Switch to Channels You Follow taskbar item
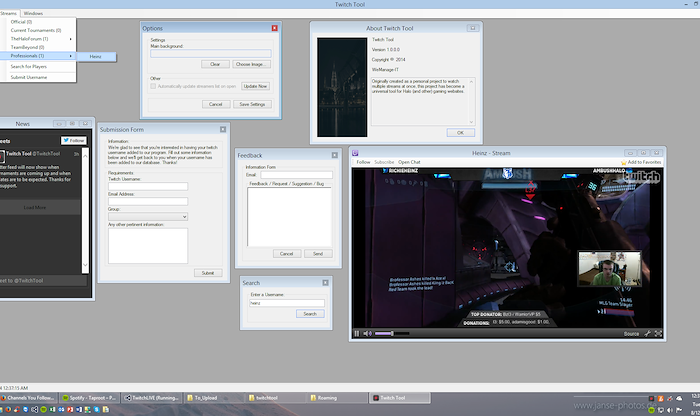The image size is (700, 416). tap(29, 398)
